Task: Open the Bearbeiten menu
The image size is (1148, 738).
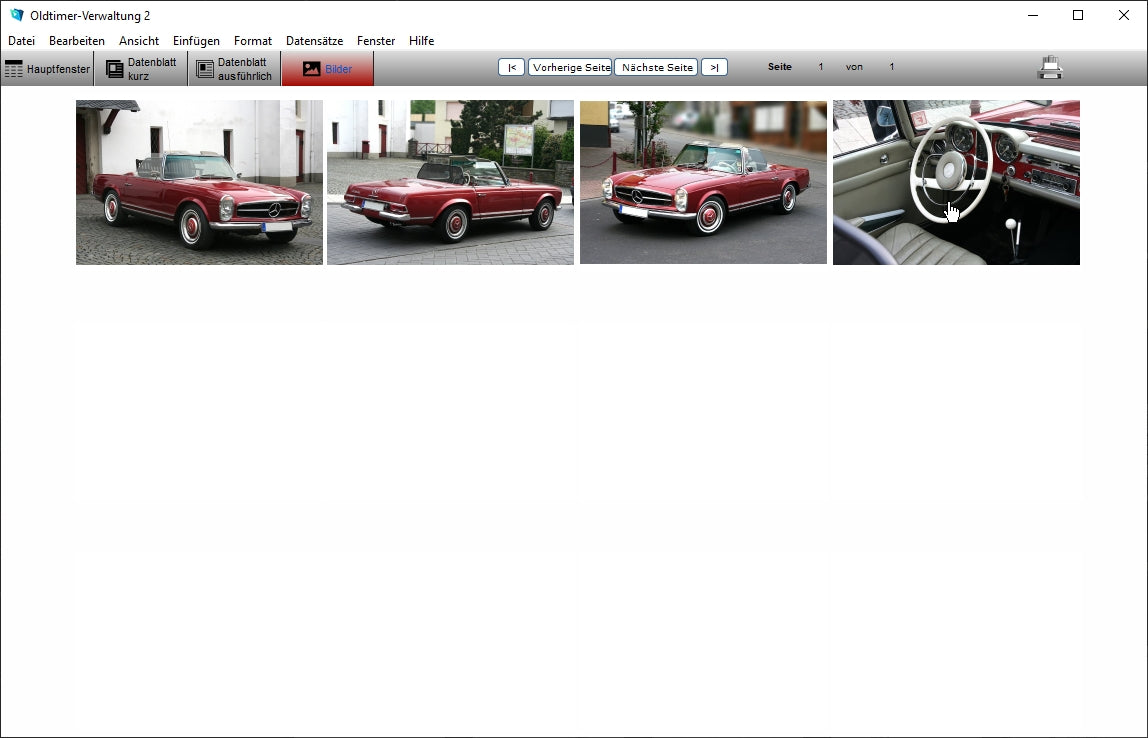Action: [76, 41]
